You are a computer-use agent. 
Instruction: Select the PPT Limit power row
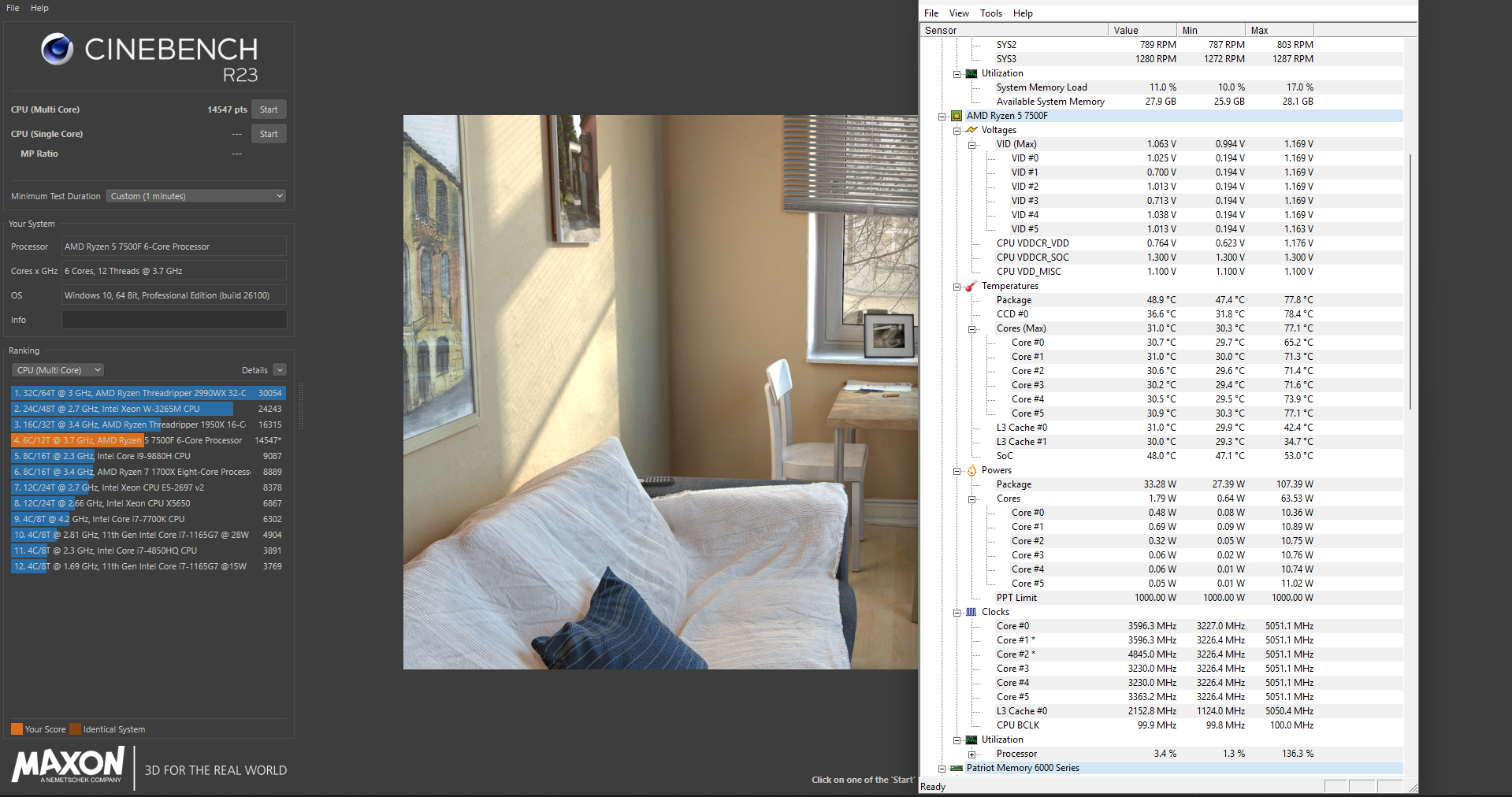1162,598
